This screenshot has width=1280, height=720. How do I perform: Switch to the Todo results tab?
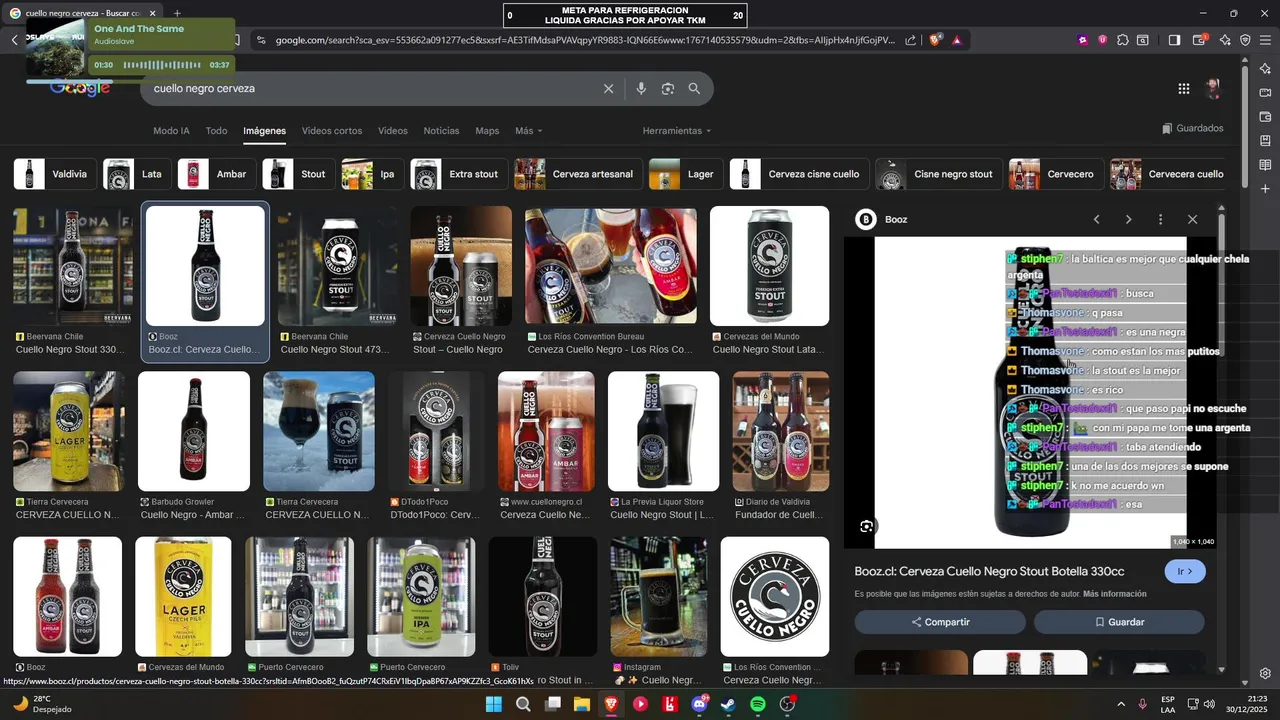coord(216,131)
